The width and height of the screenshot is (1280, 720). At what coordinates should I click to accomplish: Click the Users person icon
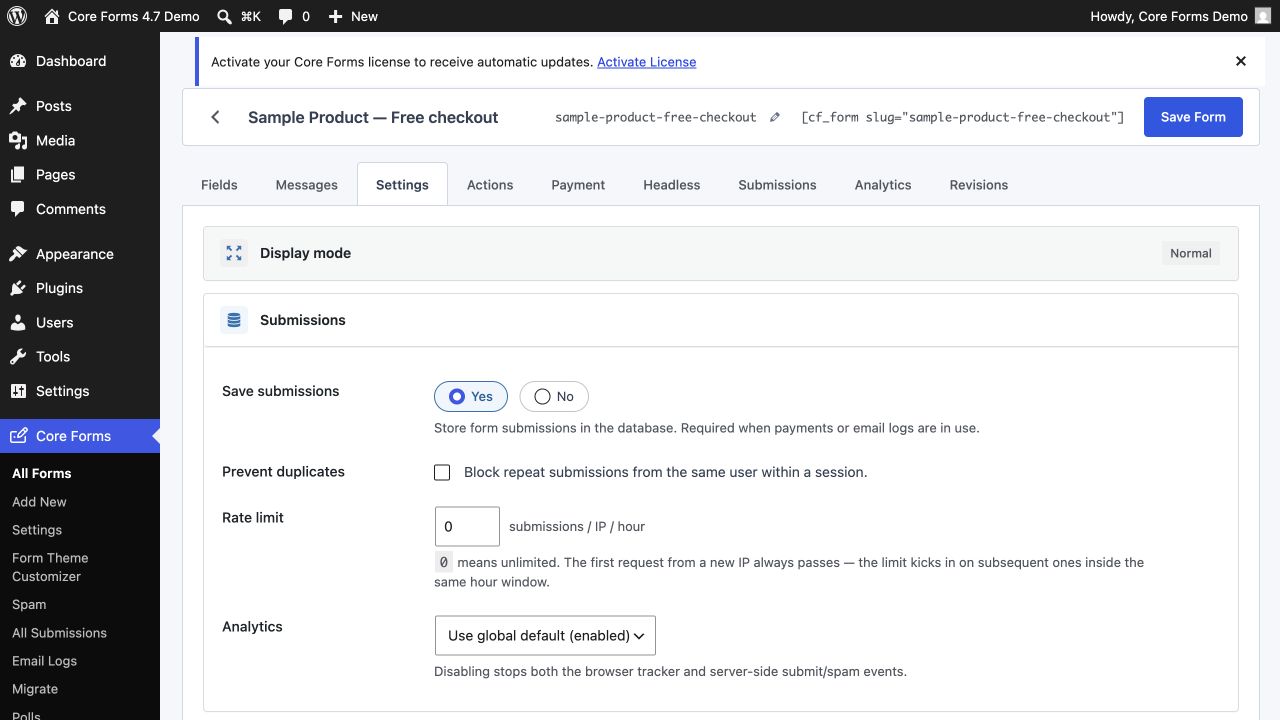18,323
